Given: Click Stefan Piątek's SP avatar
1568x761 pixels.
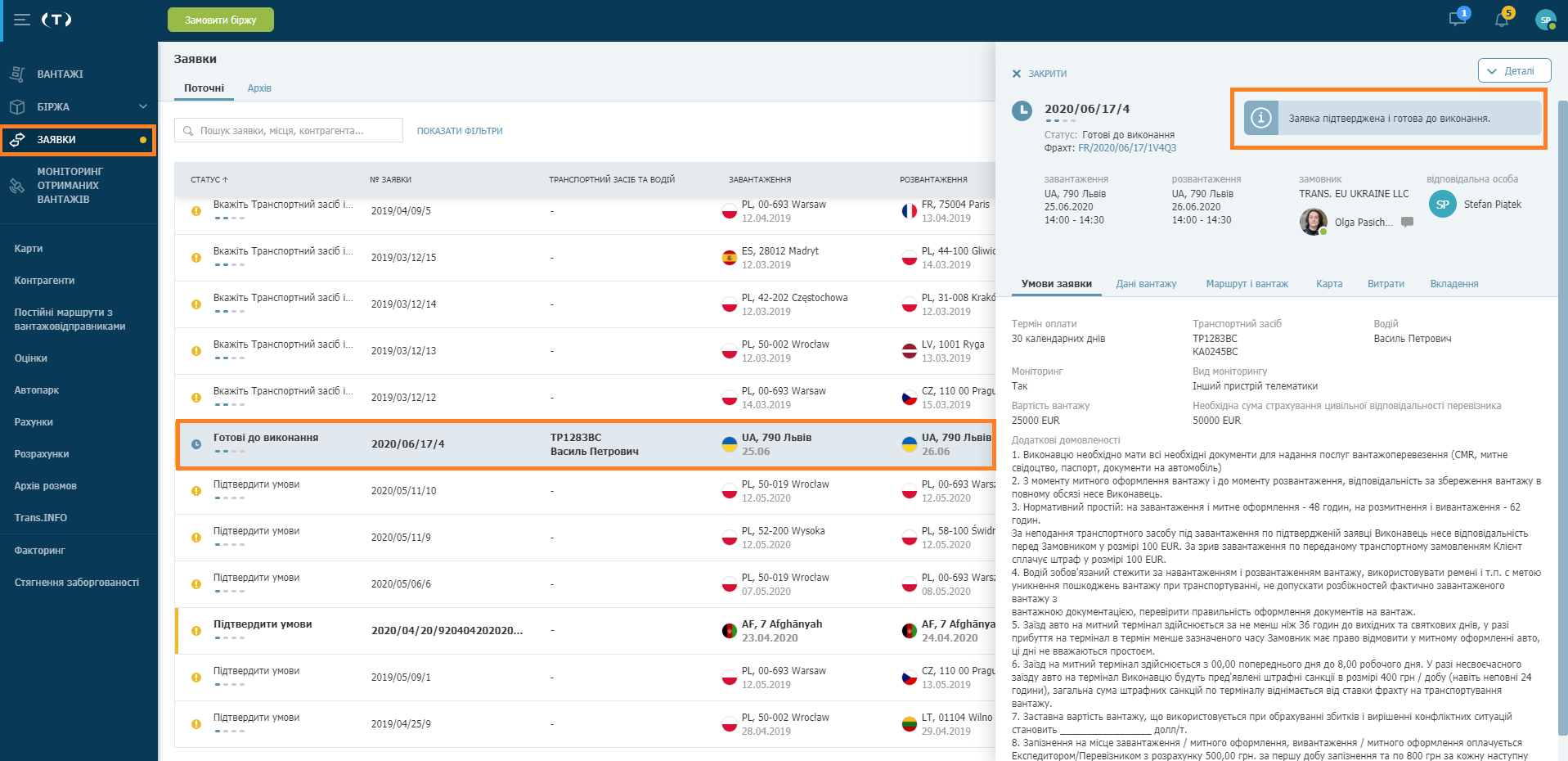Looking at the screenshot, I should coord(1443,205).
